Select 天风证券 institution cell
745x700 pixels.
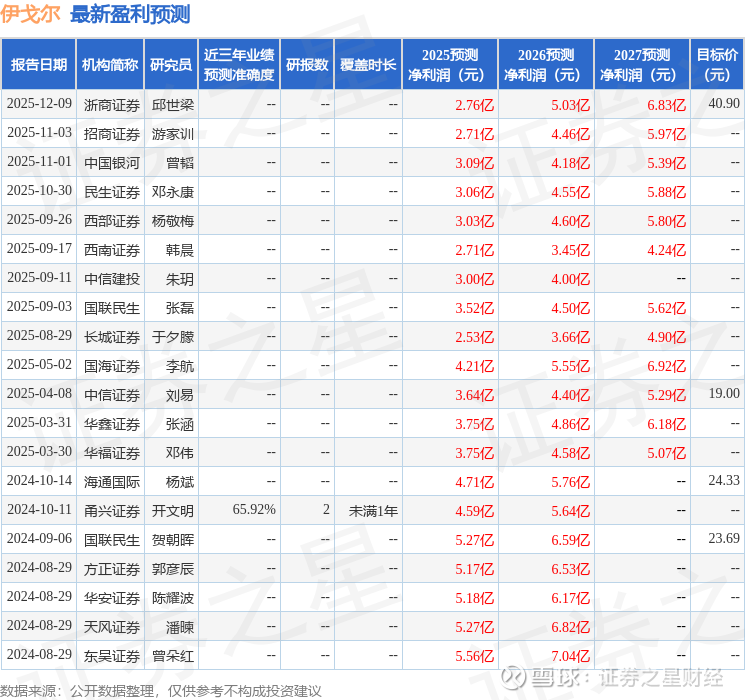(x=112, y=626)
